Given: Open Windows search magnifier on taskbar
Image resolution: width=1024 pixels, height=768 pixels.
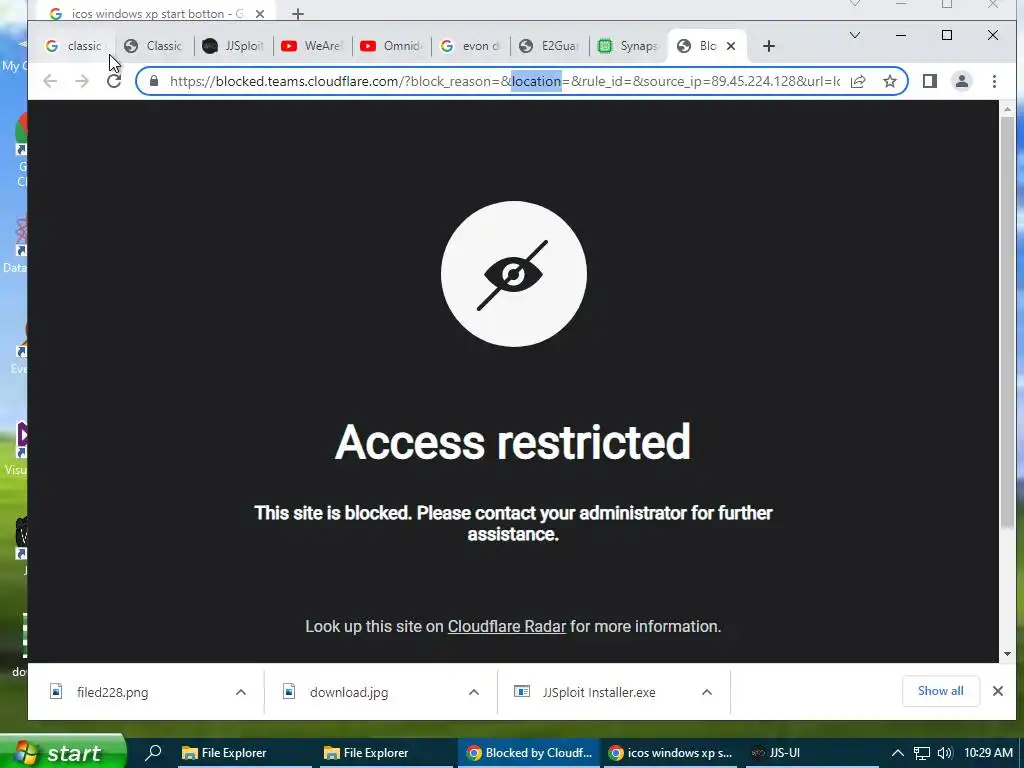Looking at the screenshot, I should pos(153,752).
